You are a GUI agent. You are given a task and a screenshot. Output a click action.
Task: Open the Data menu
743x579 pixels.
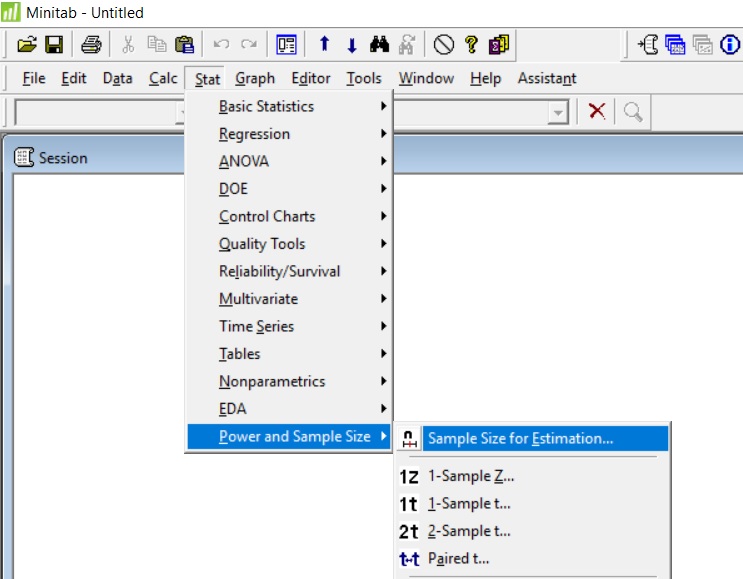tap(118, 78)
